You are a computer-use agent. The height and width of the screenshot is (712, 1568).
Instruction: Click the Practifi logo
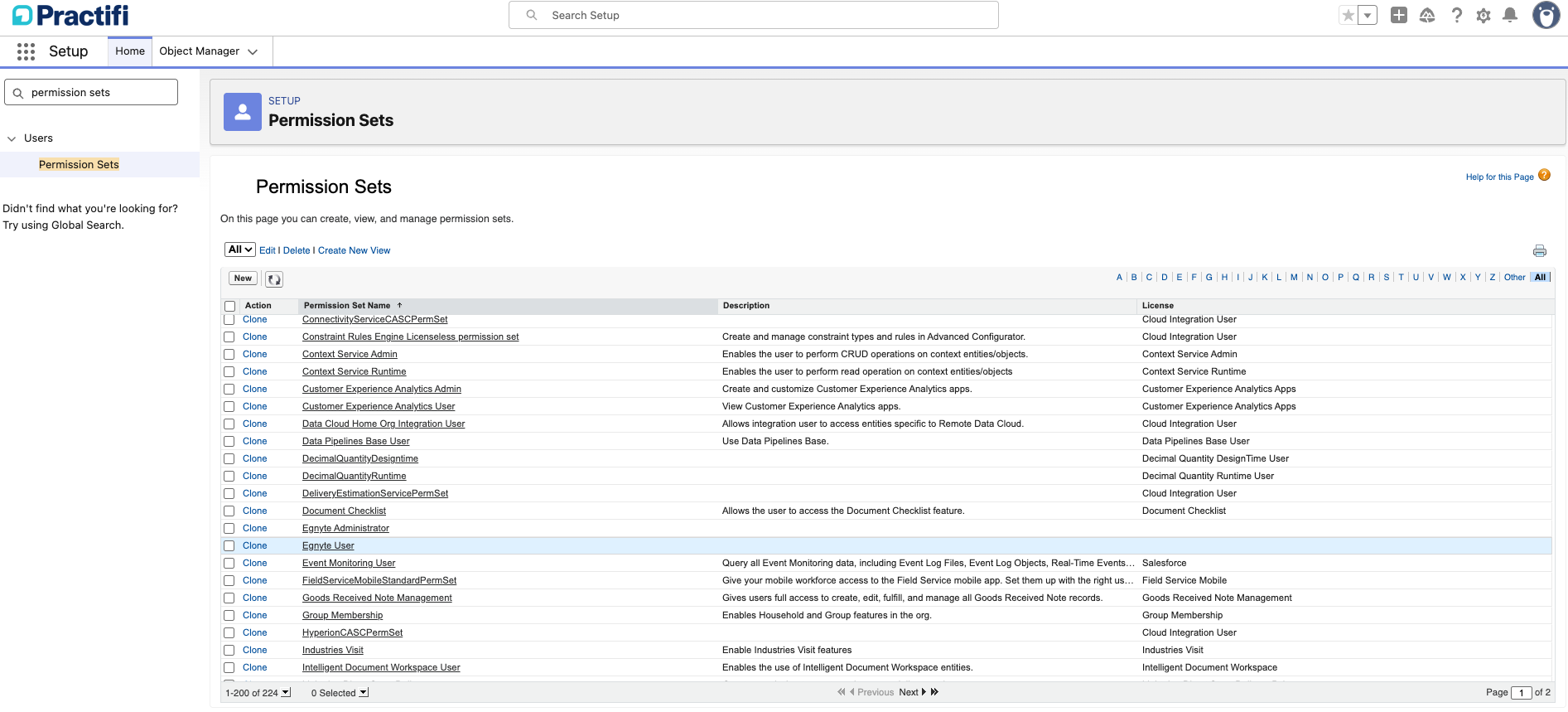pyautogui.click(x=70, y=15)
